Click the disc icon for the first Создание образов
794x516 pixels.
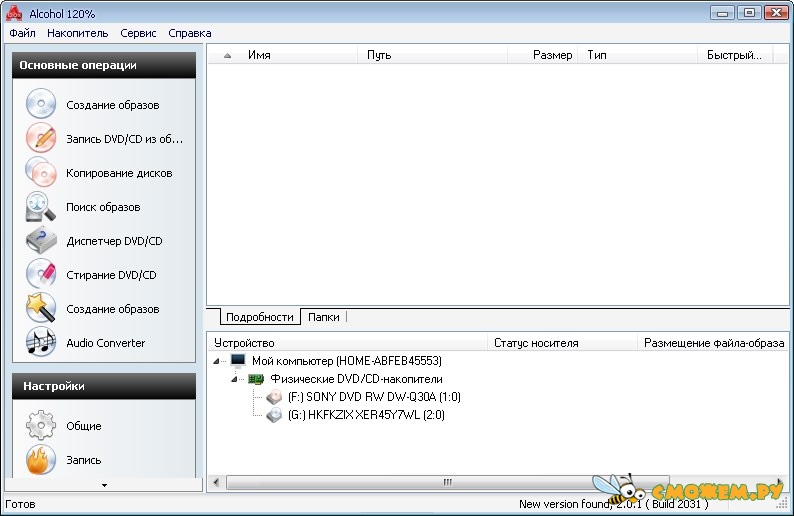[41, 103]
